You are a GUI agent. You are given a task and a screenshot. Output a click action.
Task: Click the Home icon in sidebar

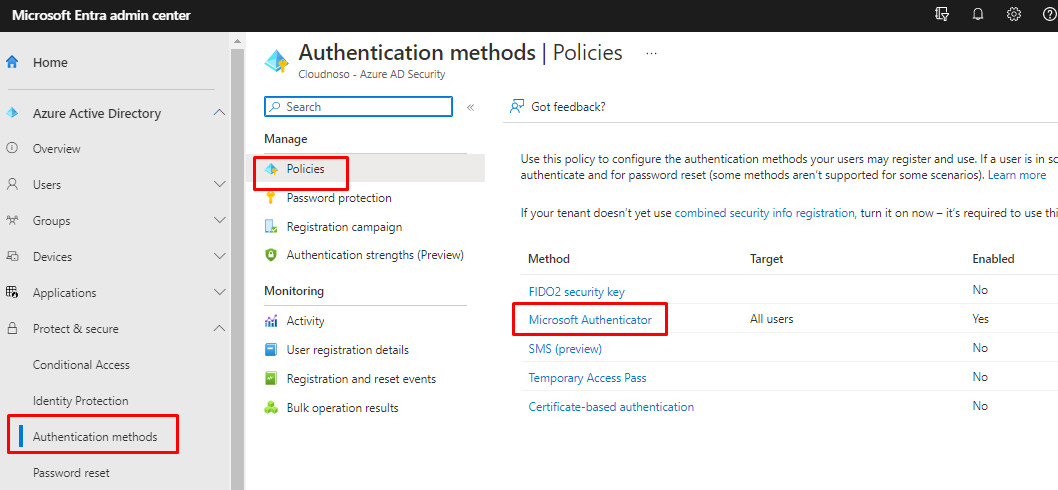coord(13,62)
